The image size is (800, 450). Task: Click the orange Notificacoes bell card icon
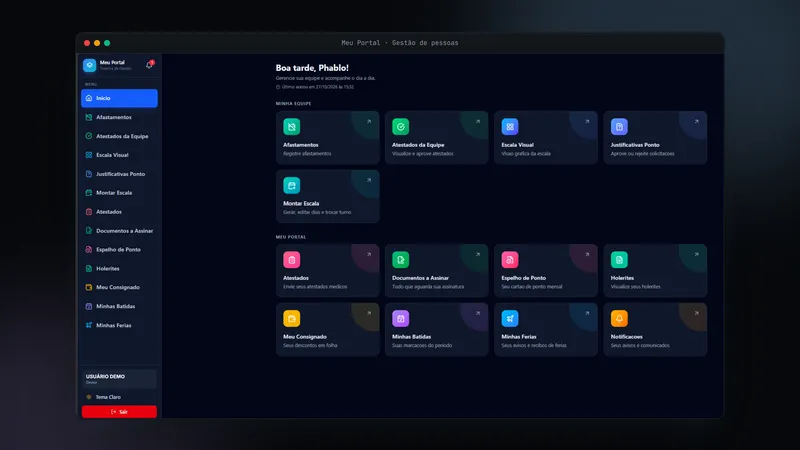point(619,318)
